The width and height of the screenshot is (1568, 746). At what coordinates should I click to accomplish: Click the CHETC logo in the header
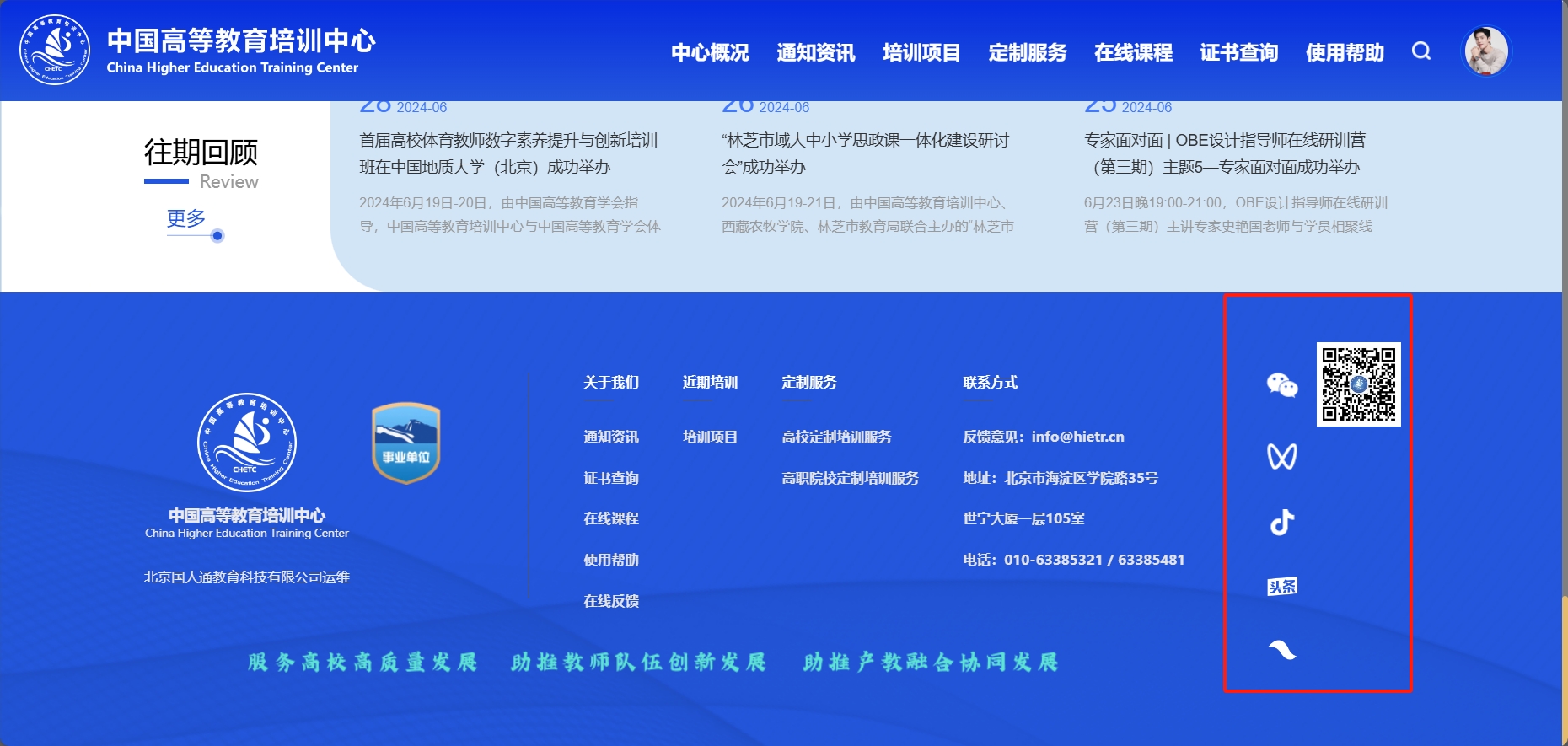pos(55,51)
